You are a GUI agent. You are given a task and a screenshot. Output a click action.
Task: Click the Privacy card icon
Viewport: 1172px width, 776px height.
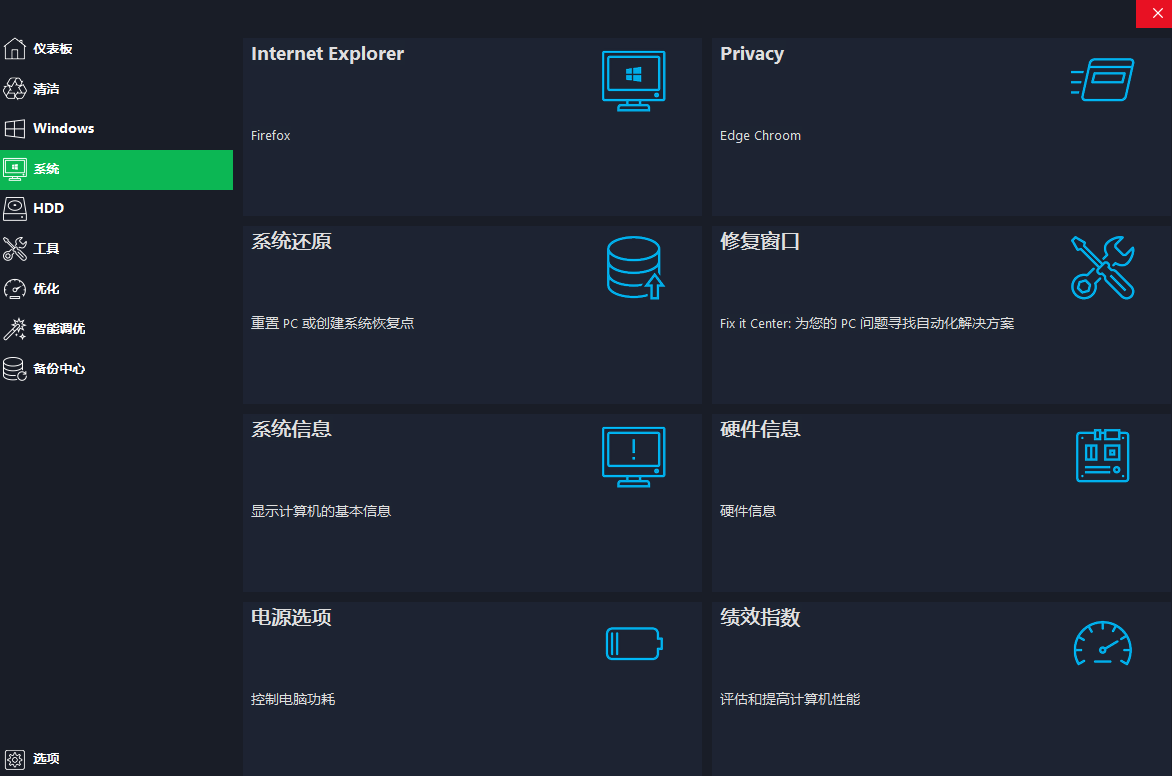1102,80
